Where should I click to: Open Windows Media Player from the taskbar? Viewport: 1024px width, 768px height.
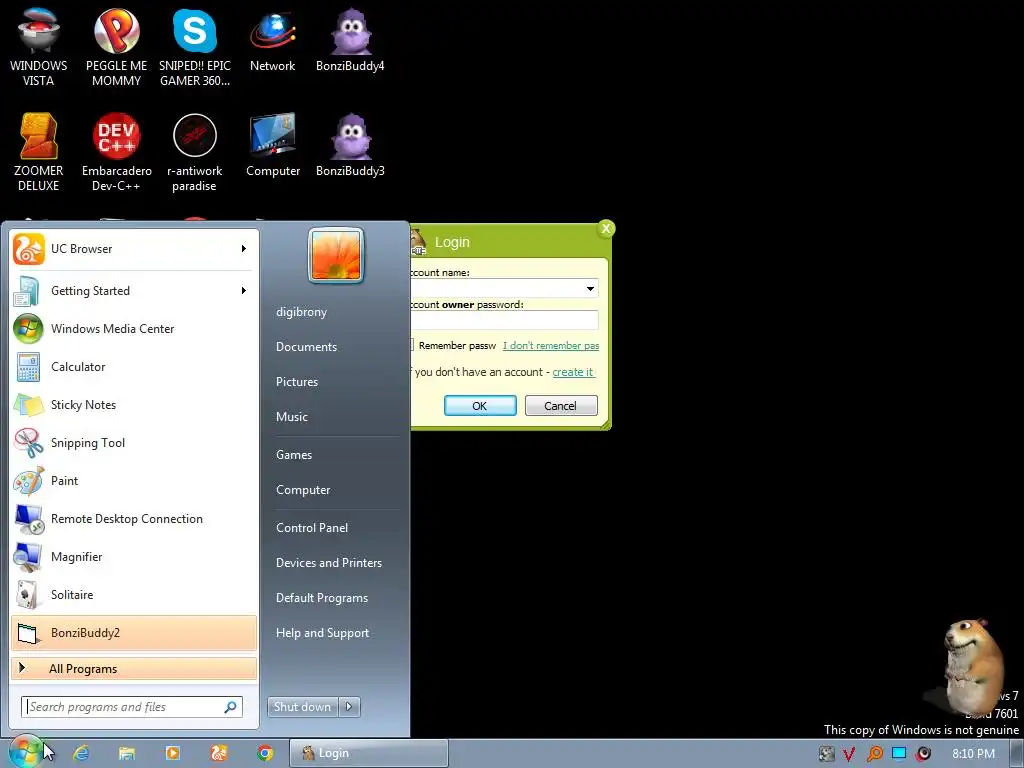pyautogui.click(x=173, y=753)
